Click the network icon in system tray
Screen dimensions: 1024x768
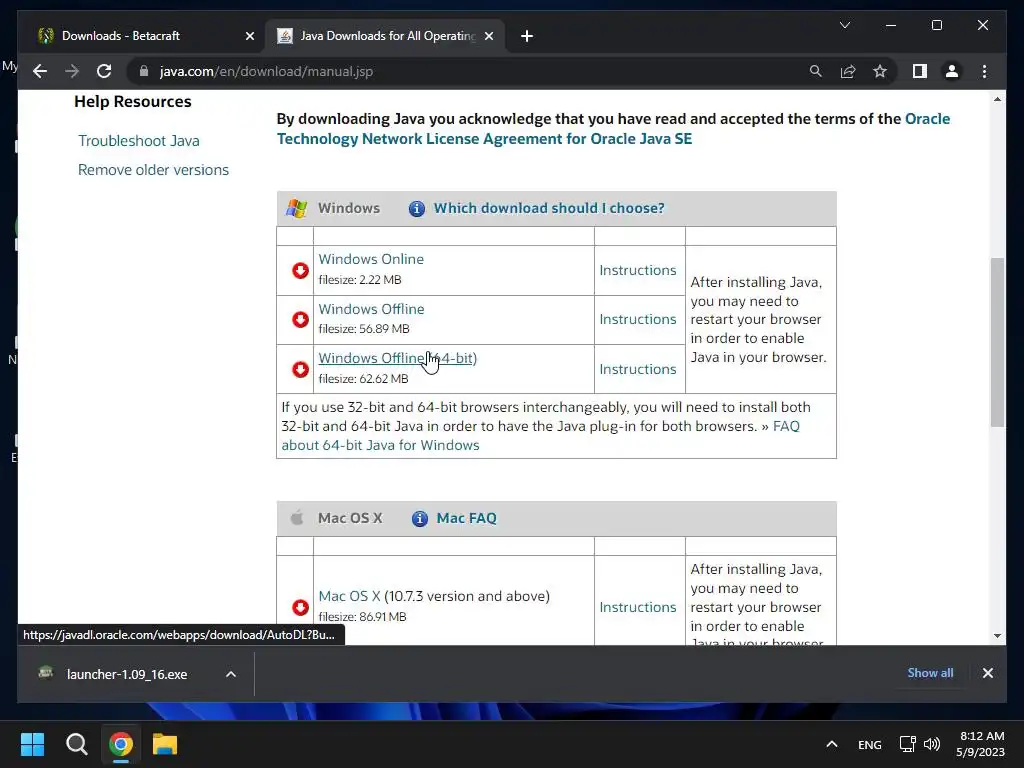tap(908, 744)
